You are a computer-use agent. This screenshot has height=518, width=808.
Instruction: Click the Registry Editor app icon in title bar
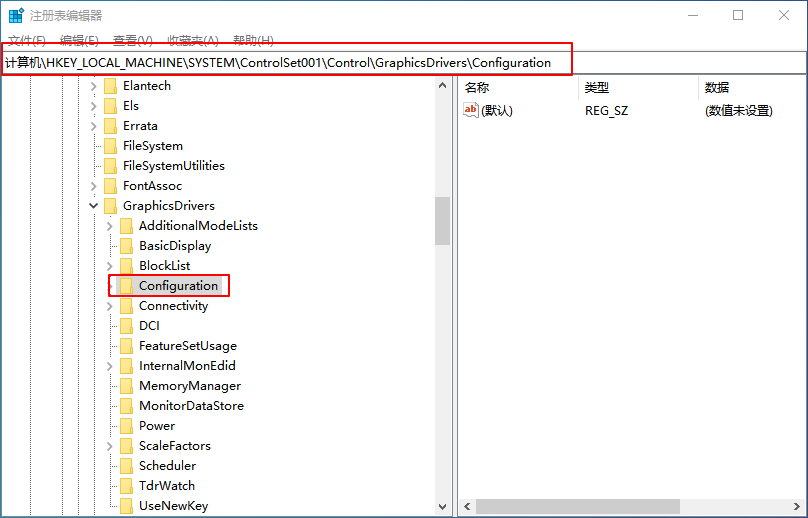pos(16,15)
